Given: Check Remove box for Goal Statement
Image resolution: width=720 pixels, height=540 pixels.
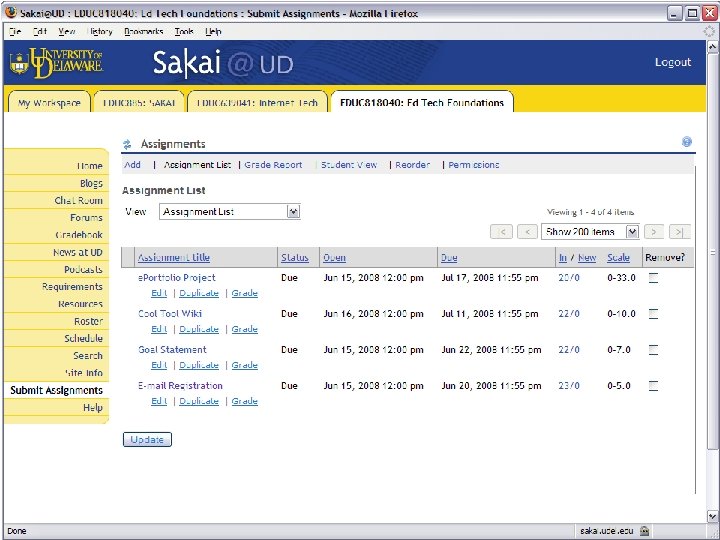Looking at the screenshot, I should (653, 350).
